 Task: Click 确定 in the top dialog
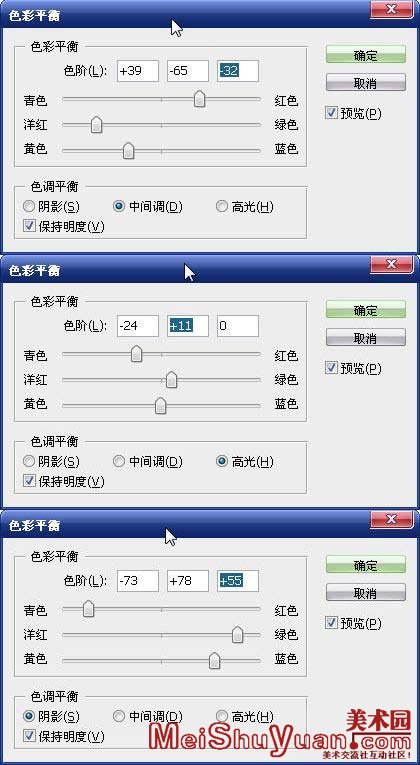click(365, 54)
